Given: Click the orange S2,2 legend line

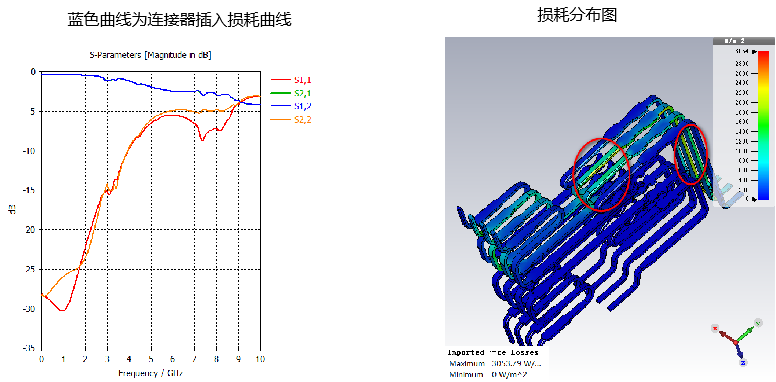Looking at the screenshot, I should coord(280,119).
